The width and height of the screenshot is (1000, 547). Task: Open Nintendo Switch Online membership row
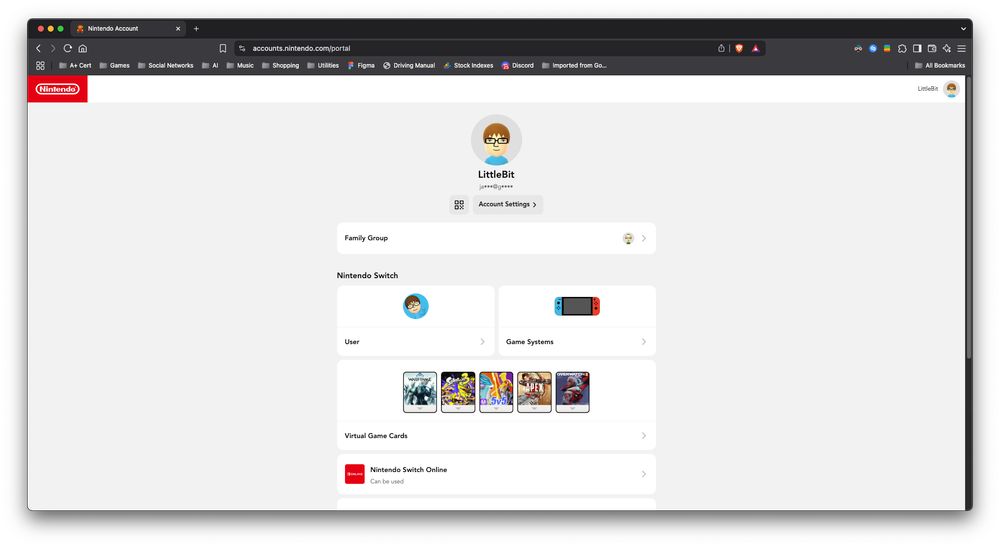(496, 474)
